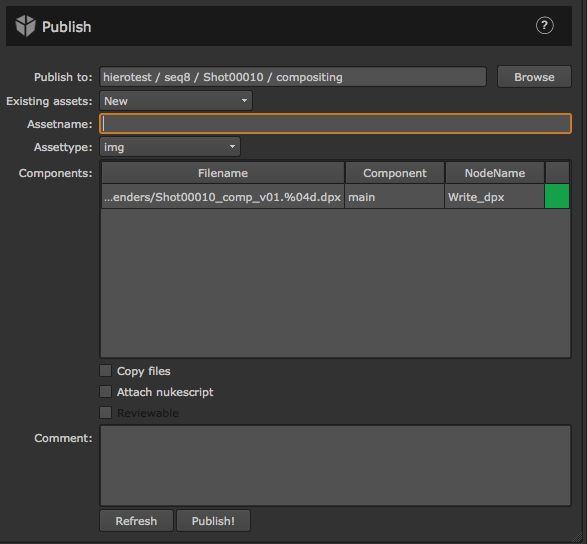587x544 pixels.
Task: Click the Component column header
Action: [395, 173]
